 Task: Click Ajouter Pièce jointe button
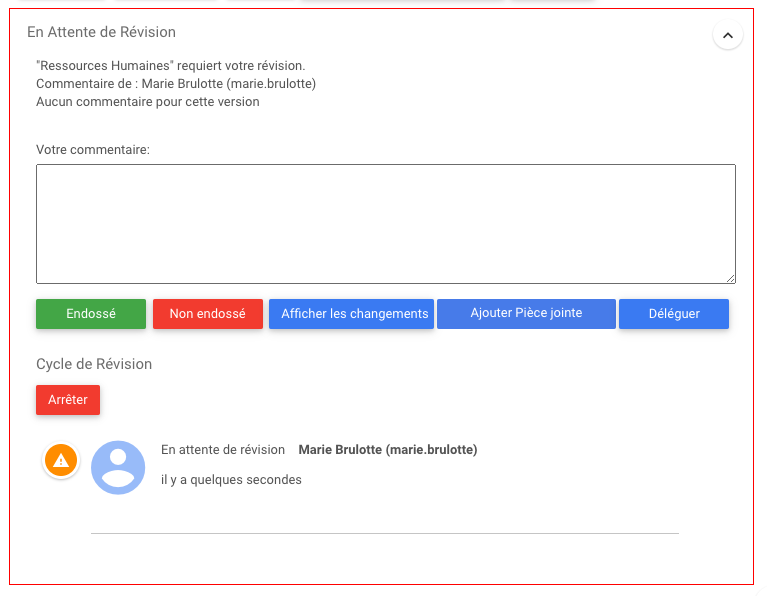coord(526,314)
